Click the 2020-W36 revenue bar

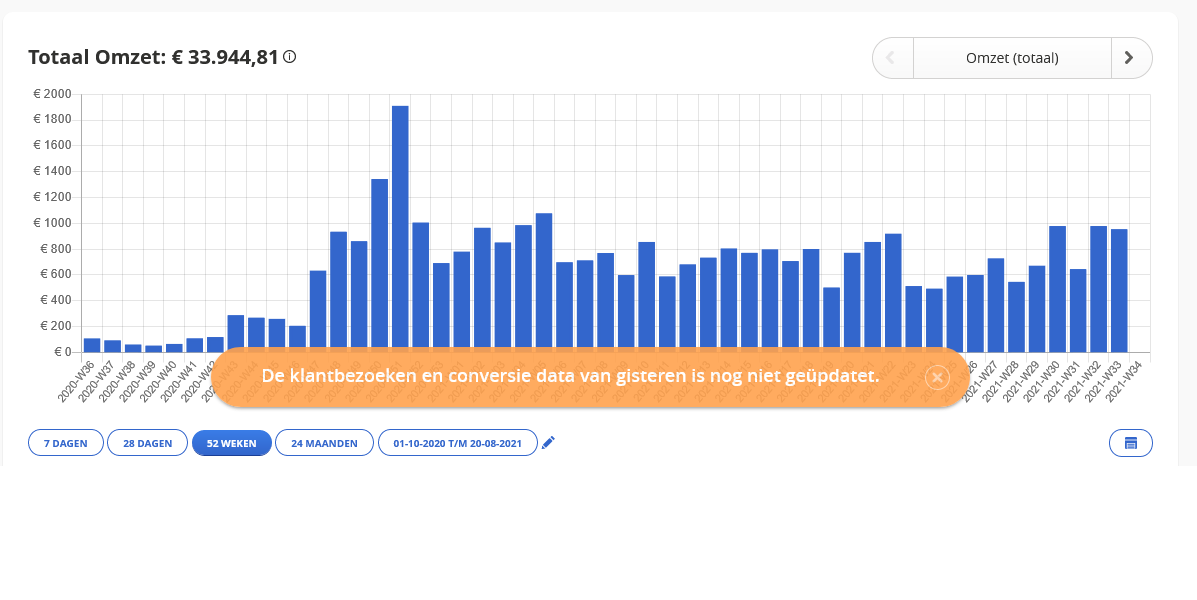[x=92, y=345]
